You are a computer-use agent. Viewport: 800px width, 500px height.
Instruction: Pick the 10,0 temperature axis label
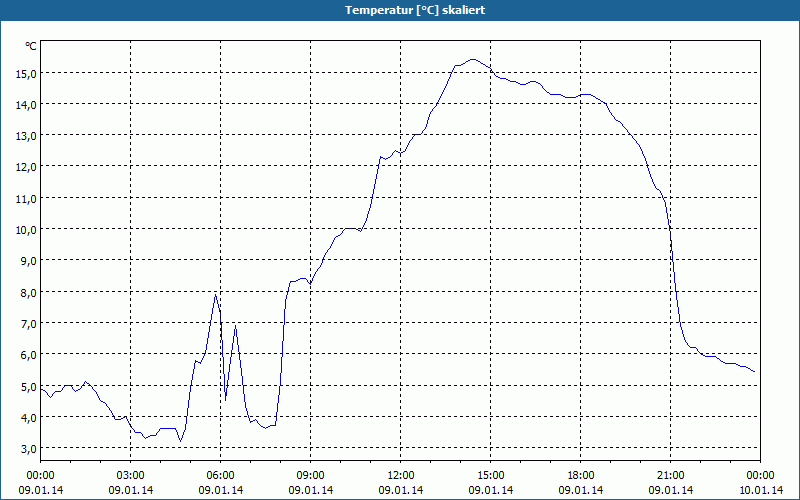point(26,230)
